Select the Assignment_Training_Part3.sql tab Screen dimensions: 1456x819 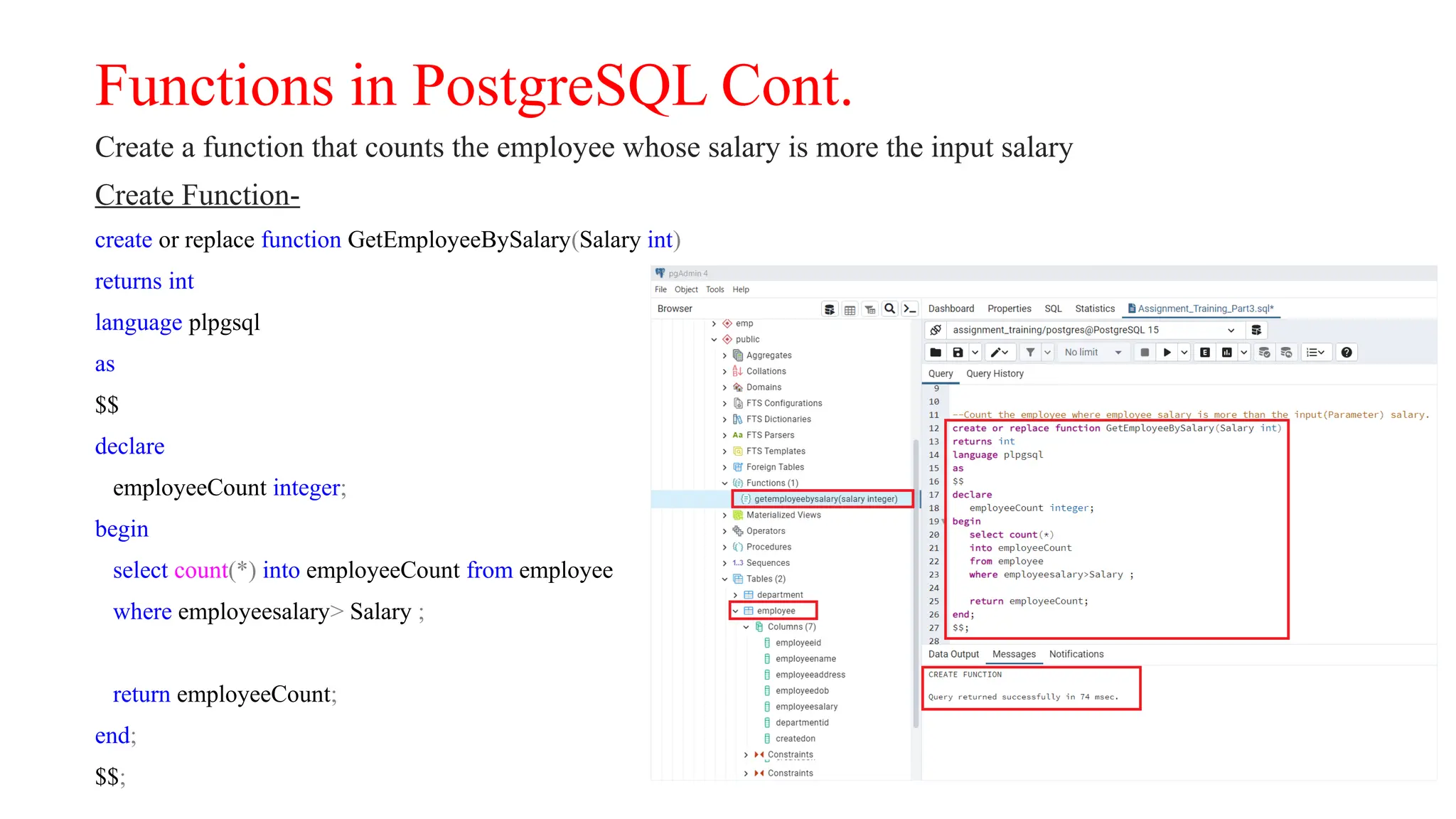(x=1201, y=309)
